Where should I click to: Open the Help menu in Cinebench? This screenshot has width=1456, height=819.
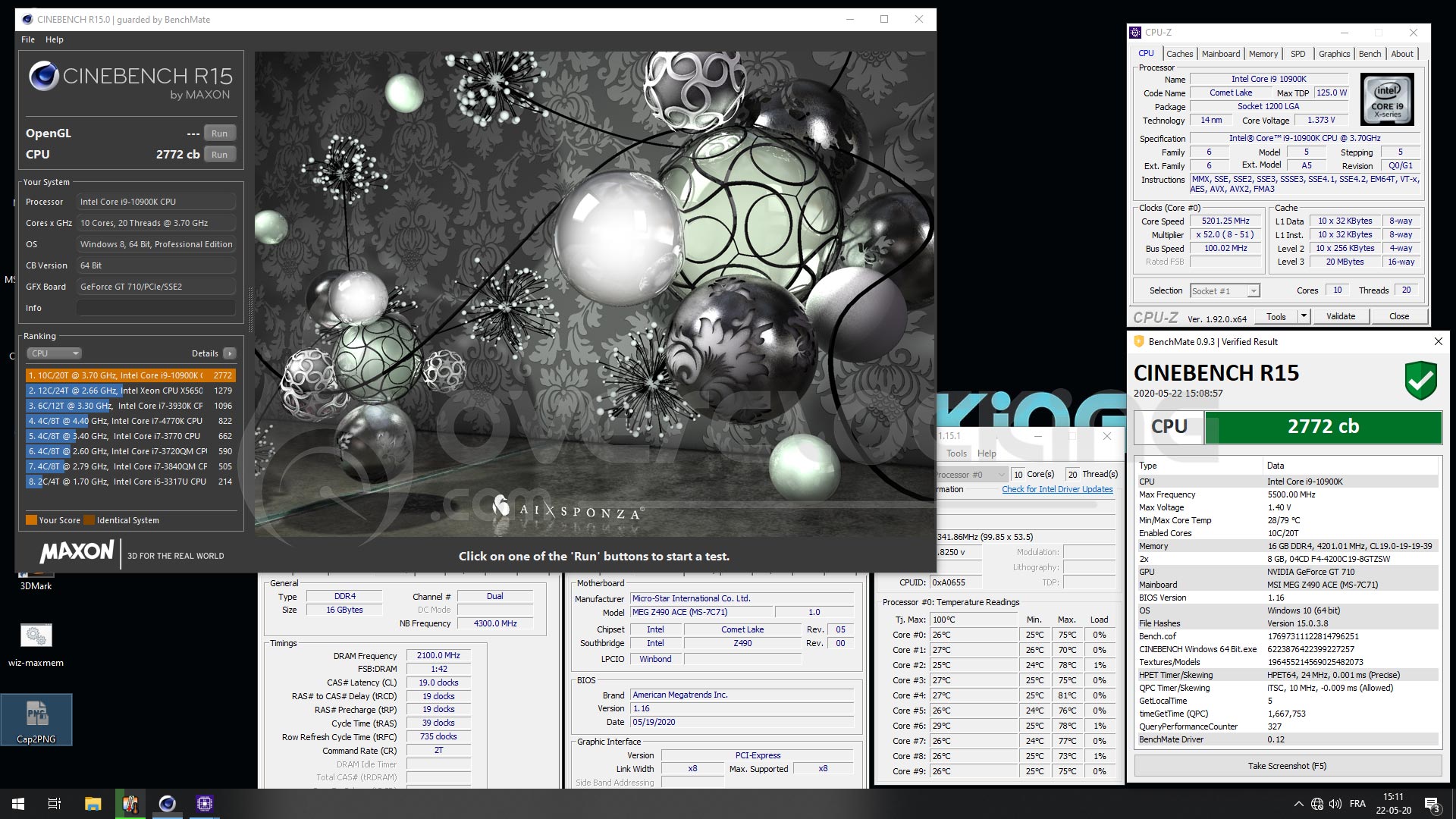pyautogui.click(x=55, y=39)
